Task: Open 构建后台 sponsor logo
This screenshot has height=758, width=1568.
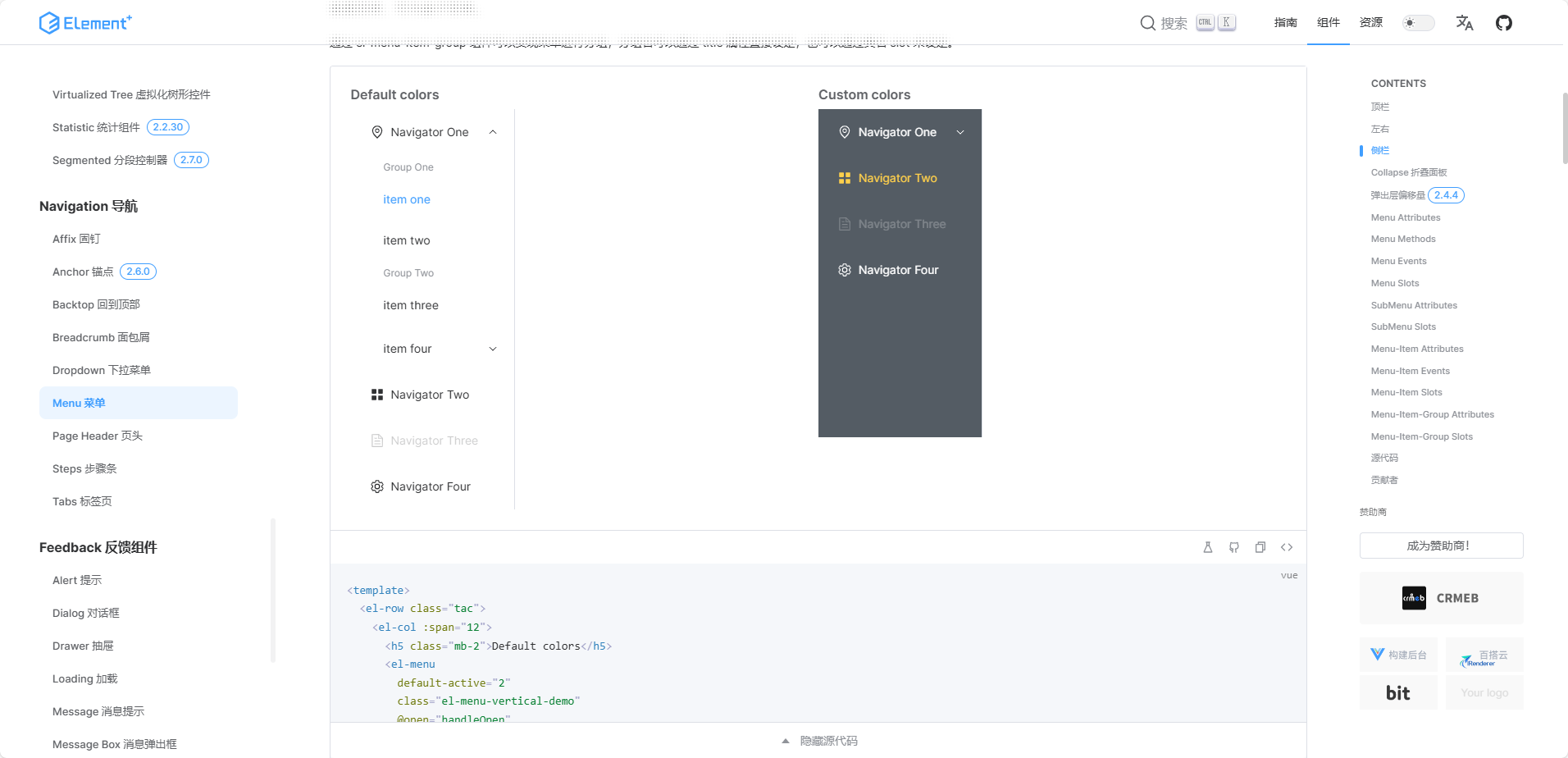Action: click(1398, 655)
